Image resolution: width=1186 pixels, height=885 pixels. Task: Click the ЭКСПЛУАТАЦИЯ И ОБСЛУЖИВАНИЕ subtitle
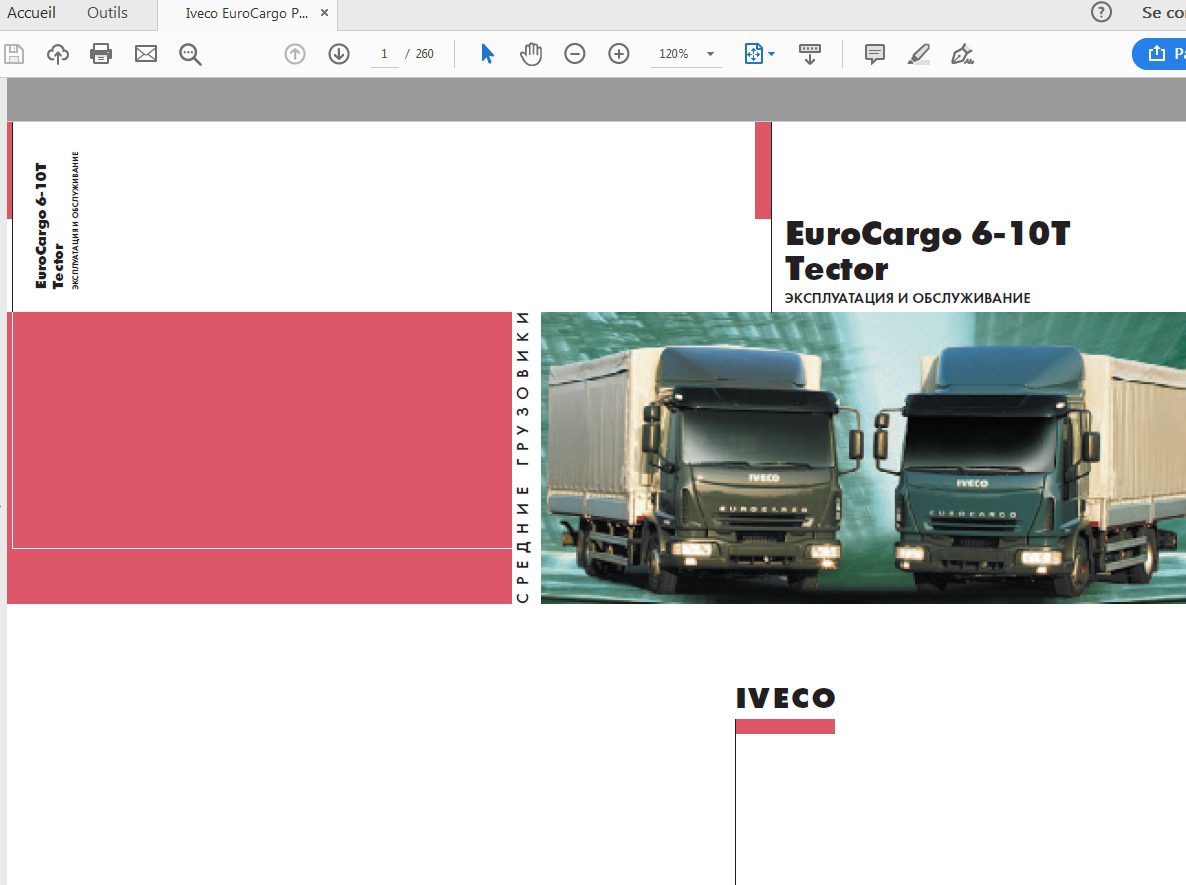907,298
